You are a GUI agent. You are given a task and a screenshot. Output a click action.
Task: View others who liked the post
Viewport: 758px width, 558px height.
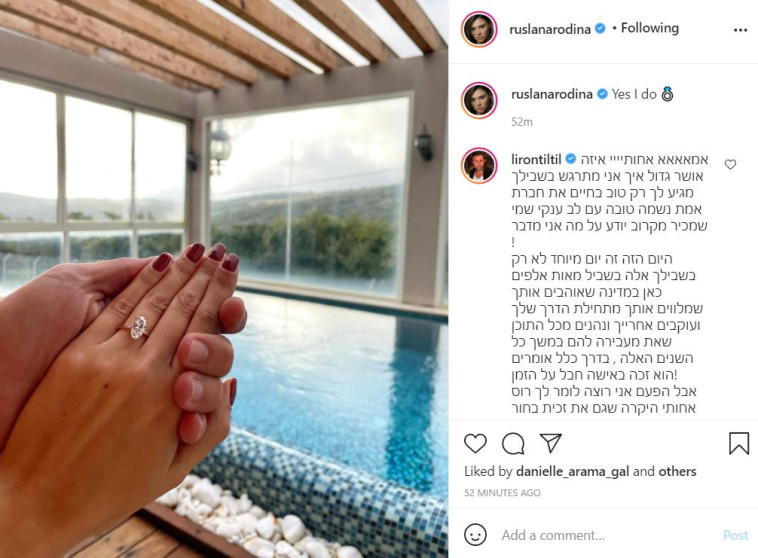tap(677, 471)
